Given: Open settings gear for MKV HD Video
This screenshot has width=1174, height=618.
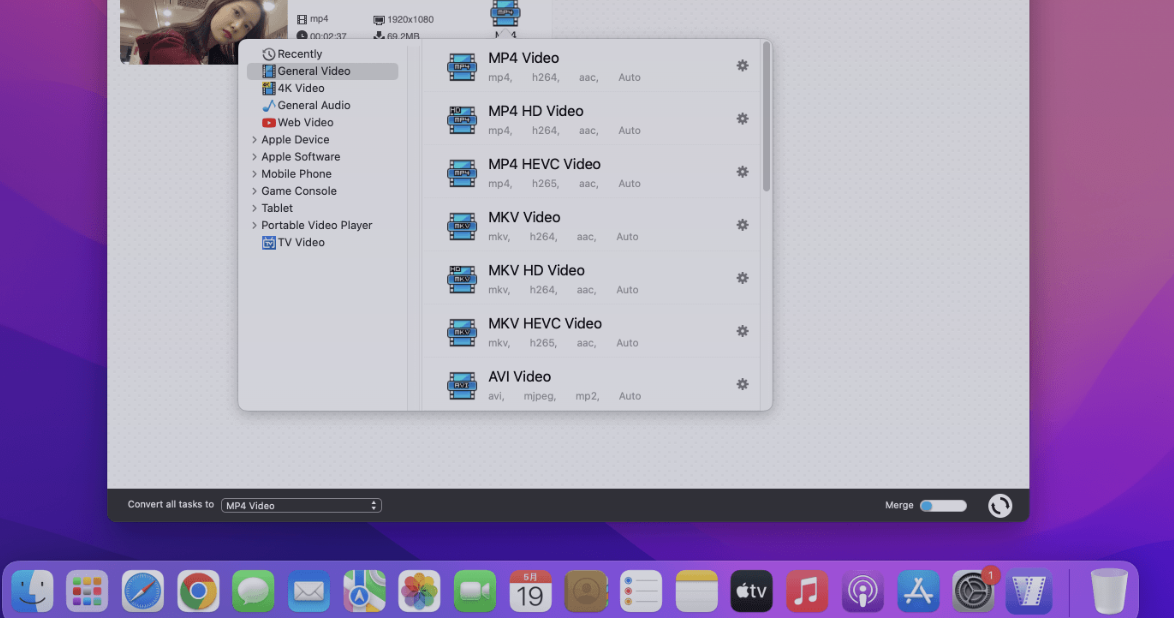Looking at the screenshot, I should 742,279.
